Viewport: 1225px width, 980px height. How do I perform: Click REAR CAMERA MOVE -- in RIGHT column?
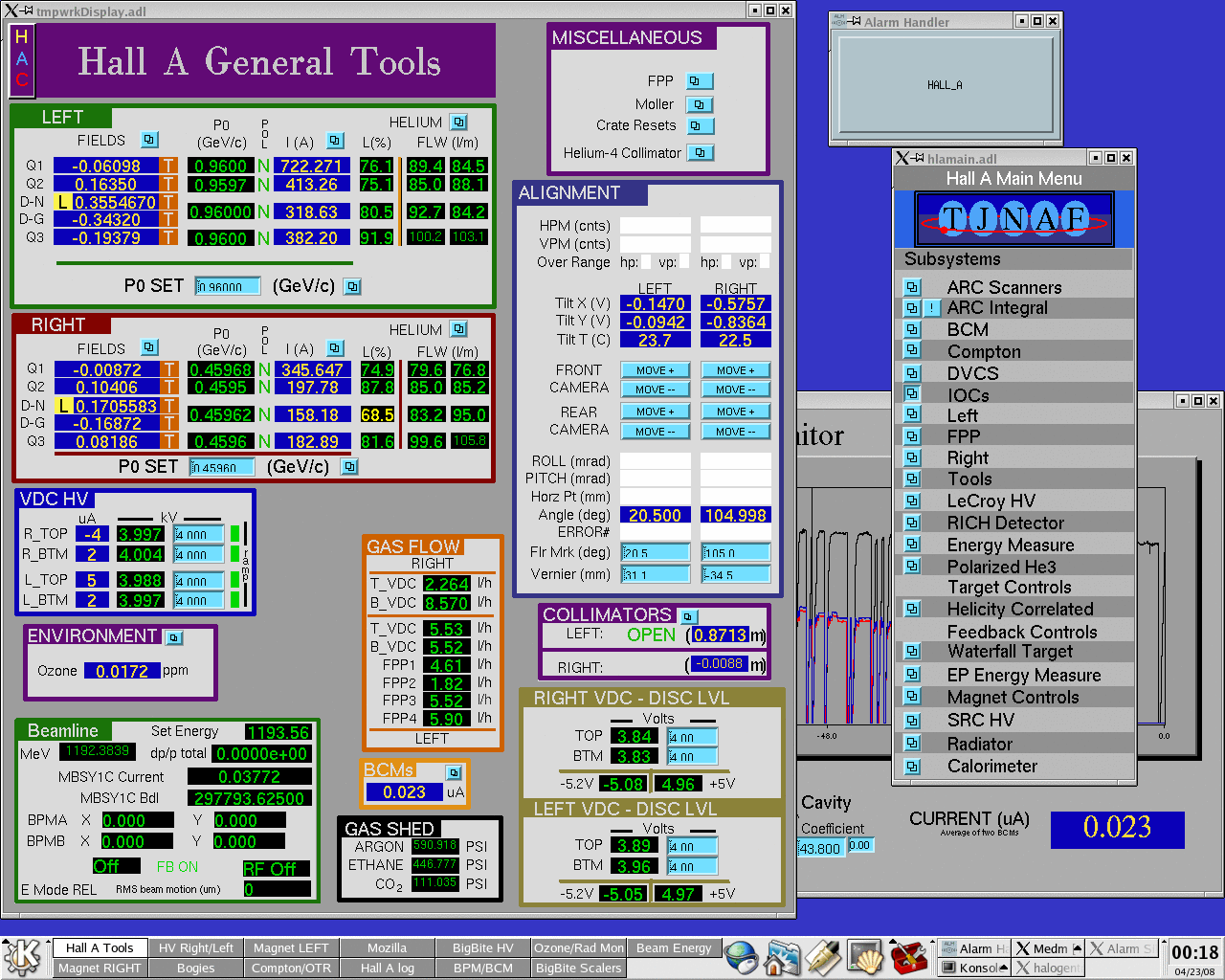[x=736, y=432]
